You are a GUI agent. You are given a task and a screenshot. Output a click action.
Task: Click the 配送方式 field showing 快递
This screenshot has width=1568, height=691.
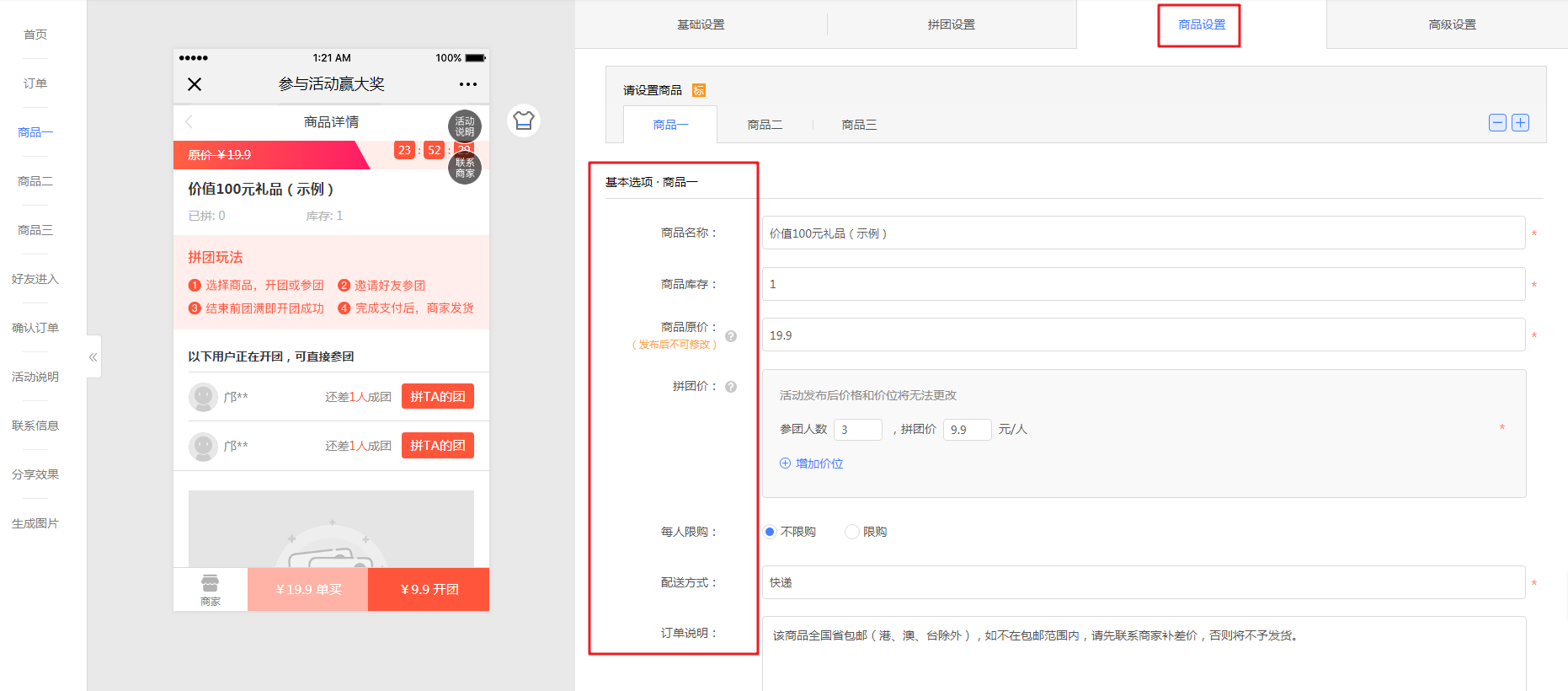(1144, 582)
